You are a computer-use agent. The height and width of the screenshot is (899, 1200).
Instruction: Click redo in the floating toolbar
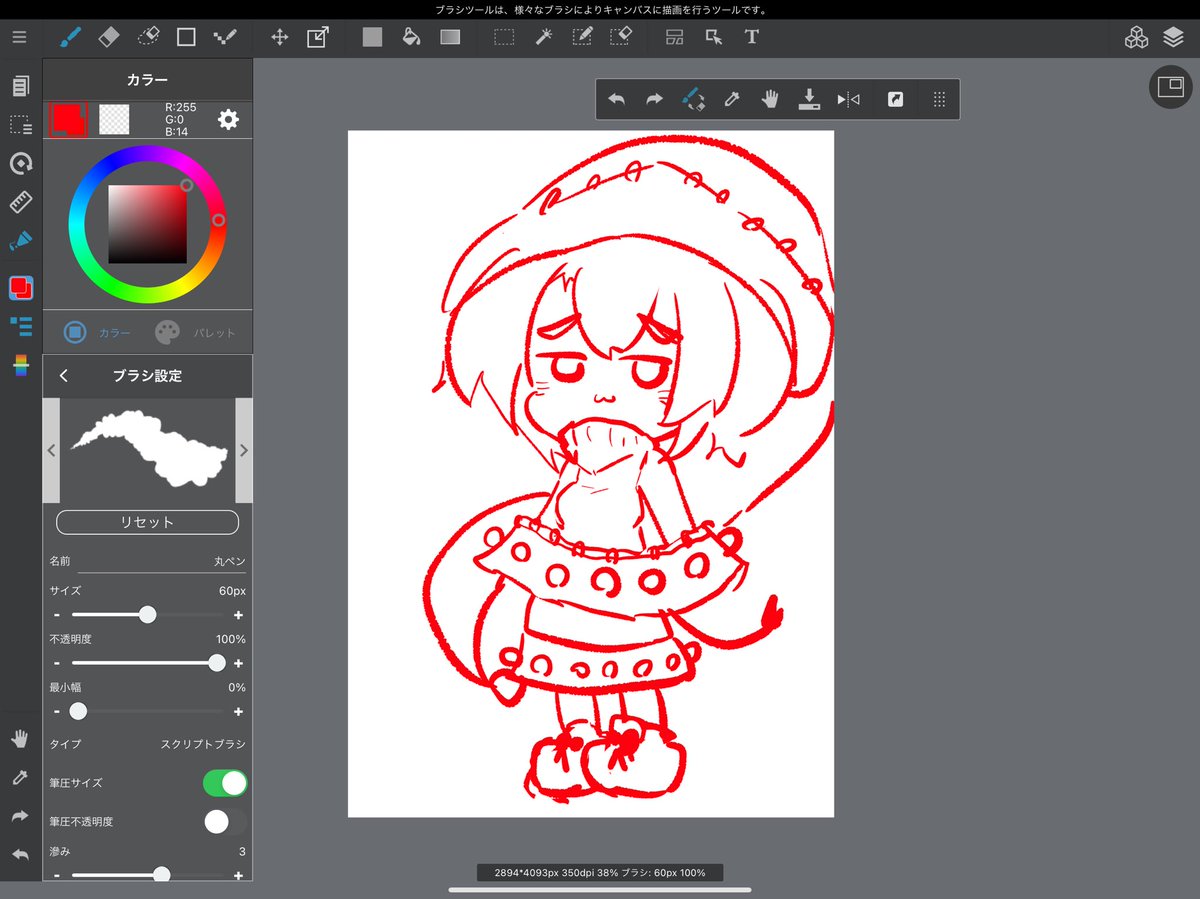654,99
